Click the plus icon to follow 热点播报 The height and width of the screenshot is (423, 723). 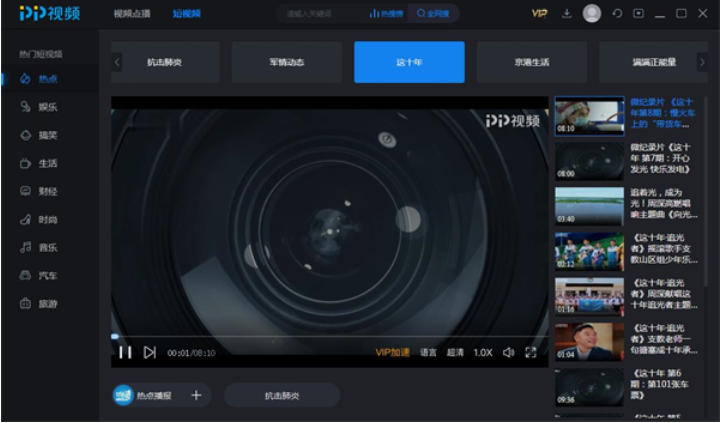(x=196, y=395)
